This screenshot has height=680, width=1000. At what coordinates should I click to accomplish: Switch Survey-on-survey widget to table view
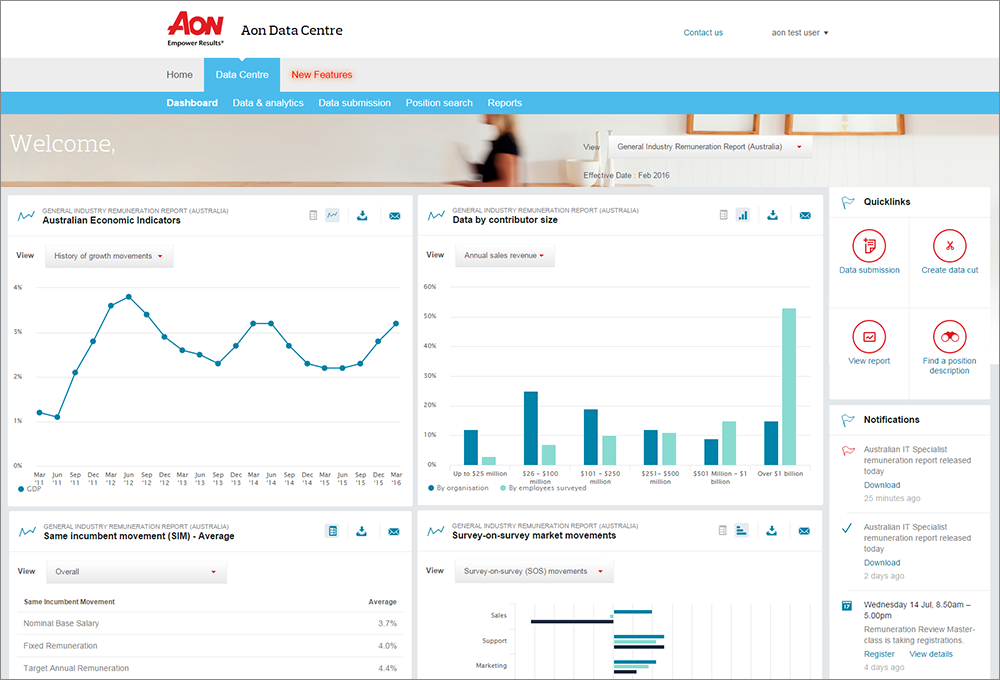(723, 531)
